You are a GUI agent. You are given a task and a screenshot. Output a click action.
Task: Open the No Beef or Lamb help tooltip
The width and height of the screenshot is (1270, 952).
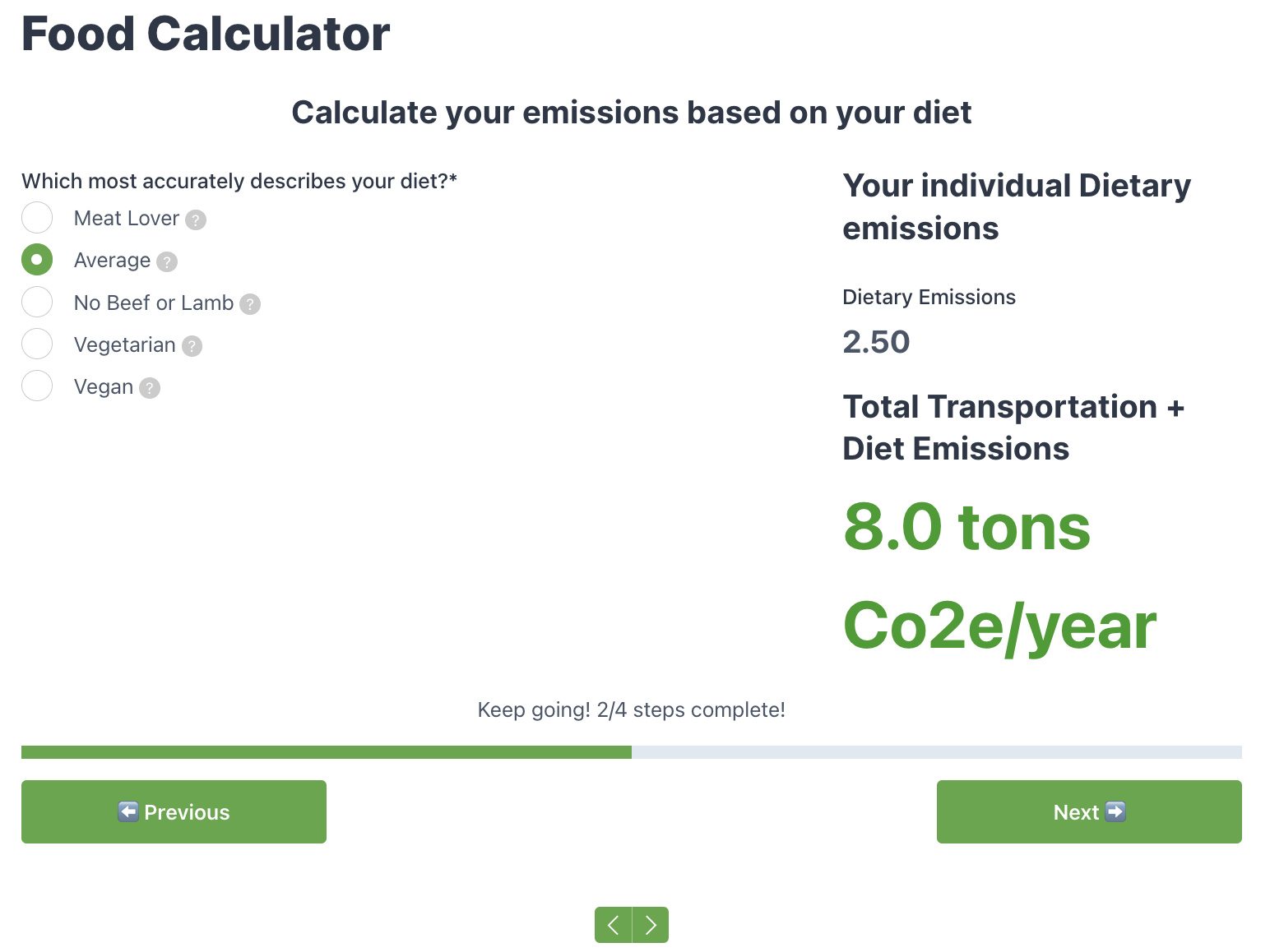coord(250,304)
